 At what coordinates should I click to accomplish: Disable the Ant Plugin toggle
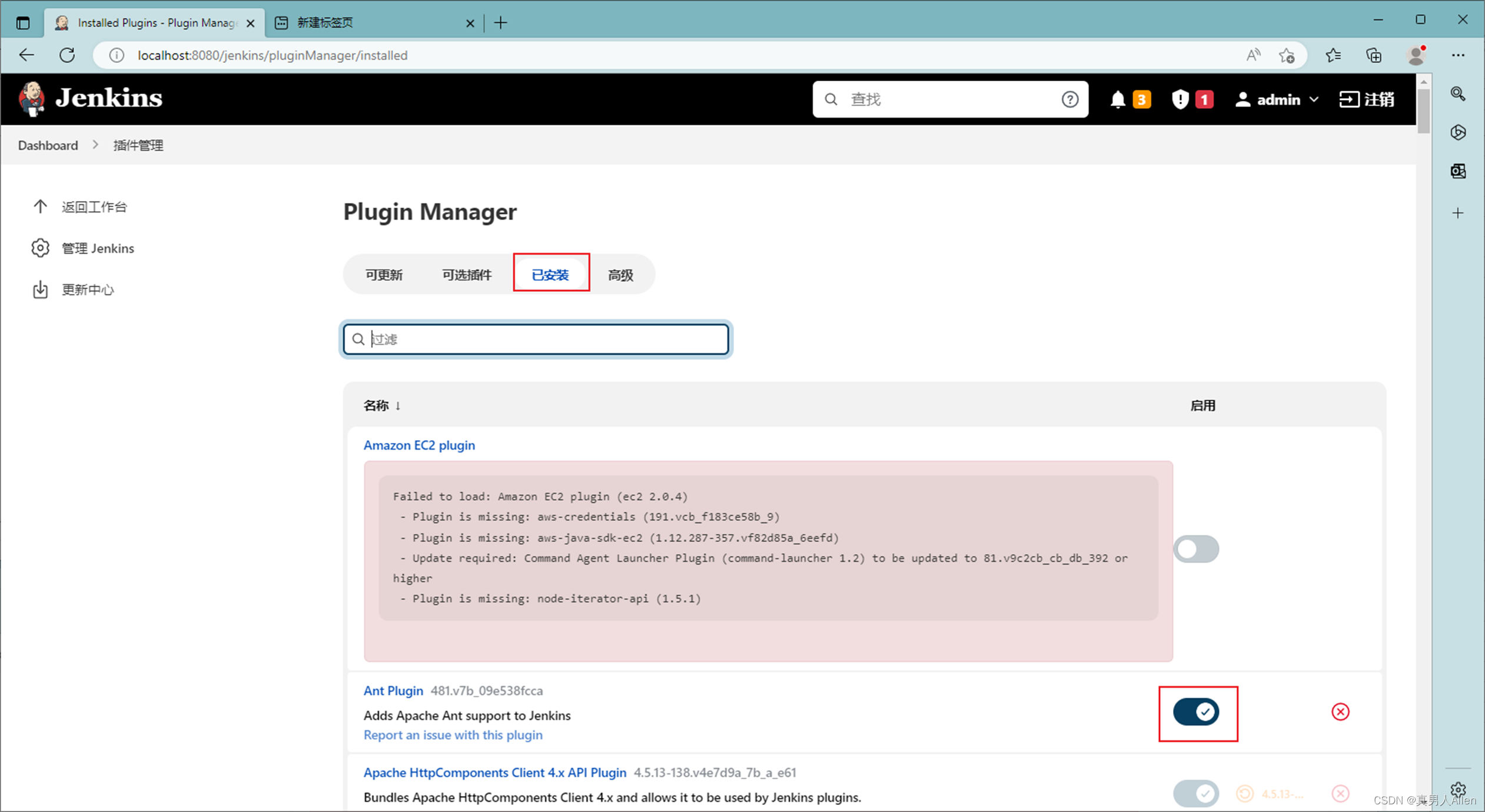(1197, 712)
